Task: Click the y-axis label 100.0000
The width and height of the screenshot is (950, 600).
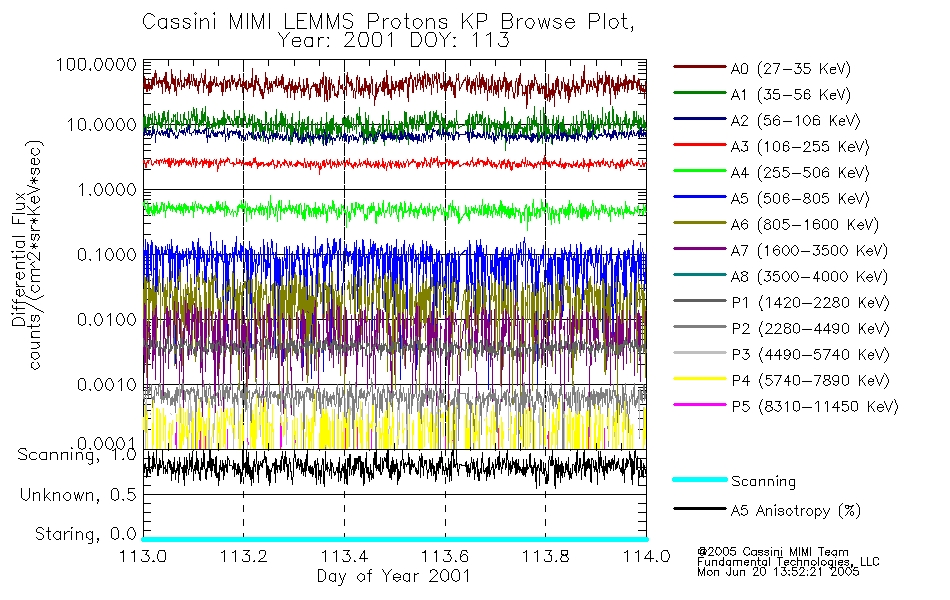Action: pos(96,64)
